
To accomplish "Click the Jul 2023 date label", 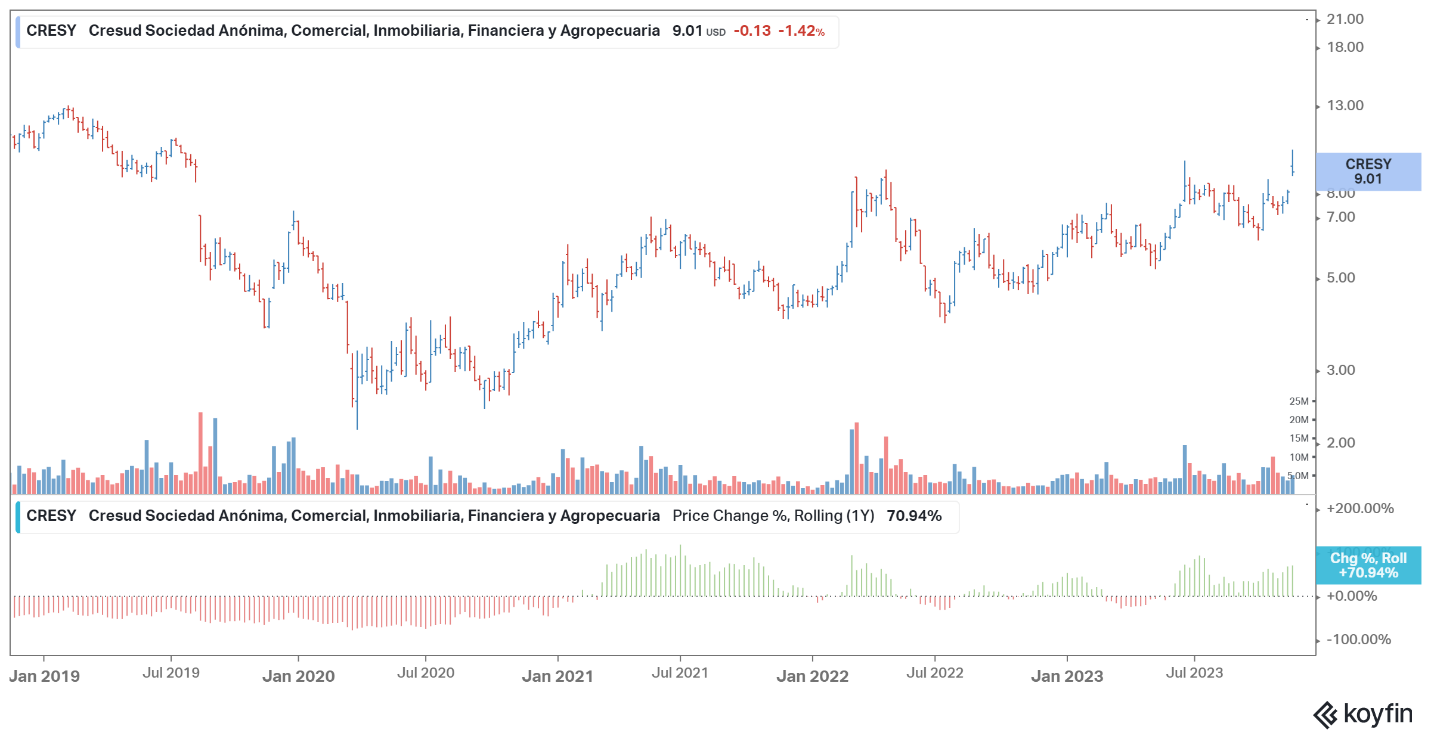I will pos(1194,673).
